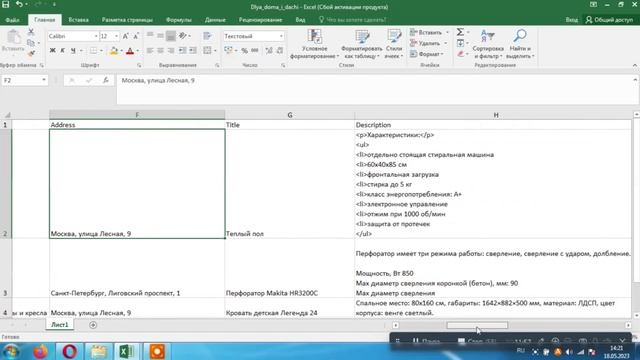
Task: Switch to the Вставка tab
Action: [78, 20]
